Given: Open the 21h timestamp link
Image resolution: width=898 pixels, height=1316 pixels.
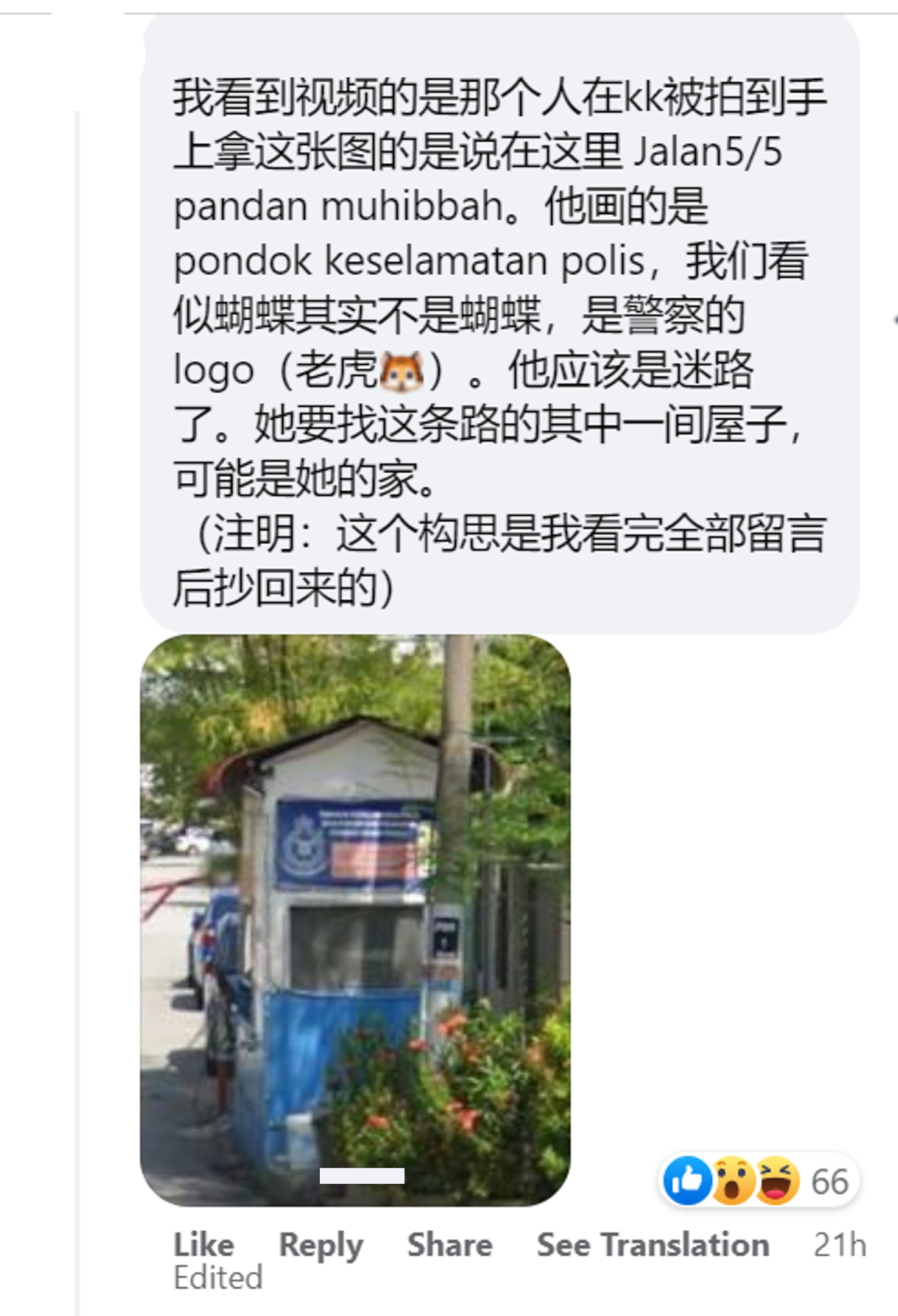Looking at the screenshot, I should [x=840, y=1244].
